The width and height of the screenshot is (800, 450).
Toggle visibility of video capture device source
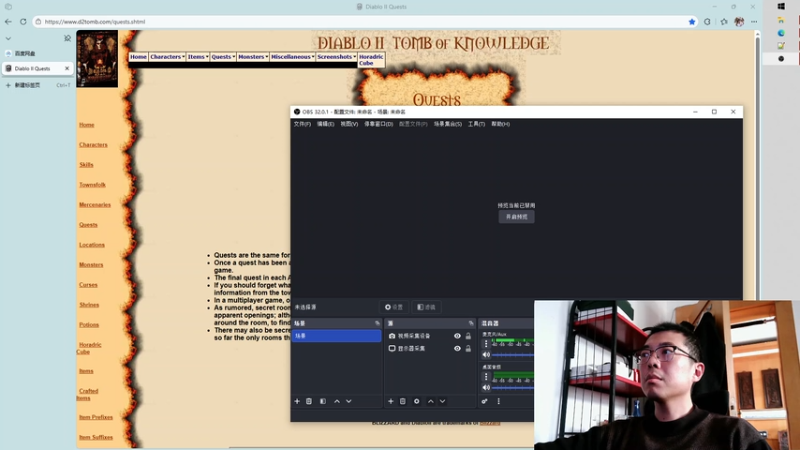tap(457, 336)
